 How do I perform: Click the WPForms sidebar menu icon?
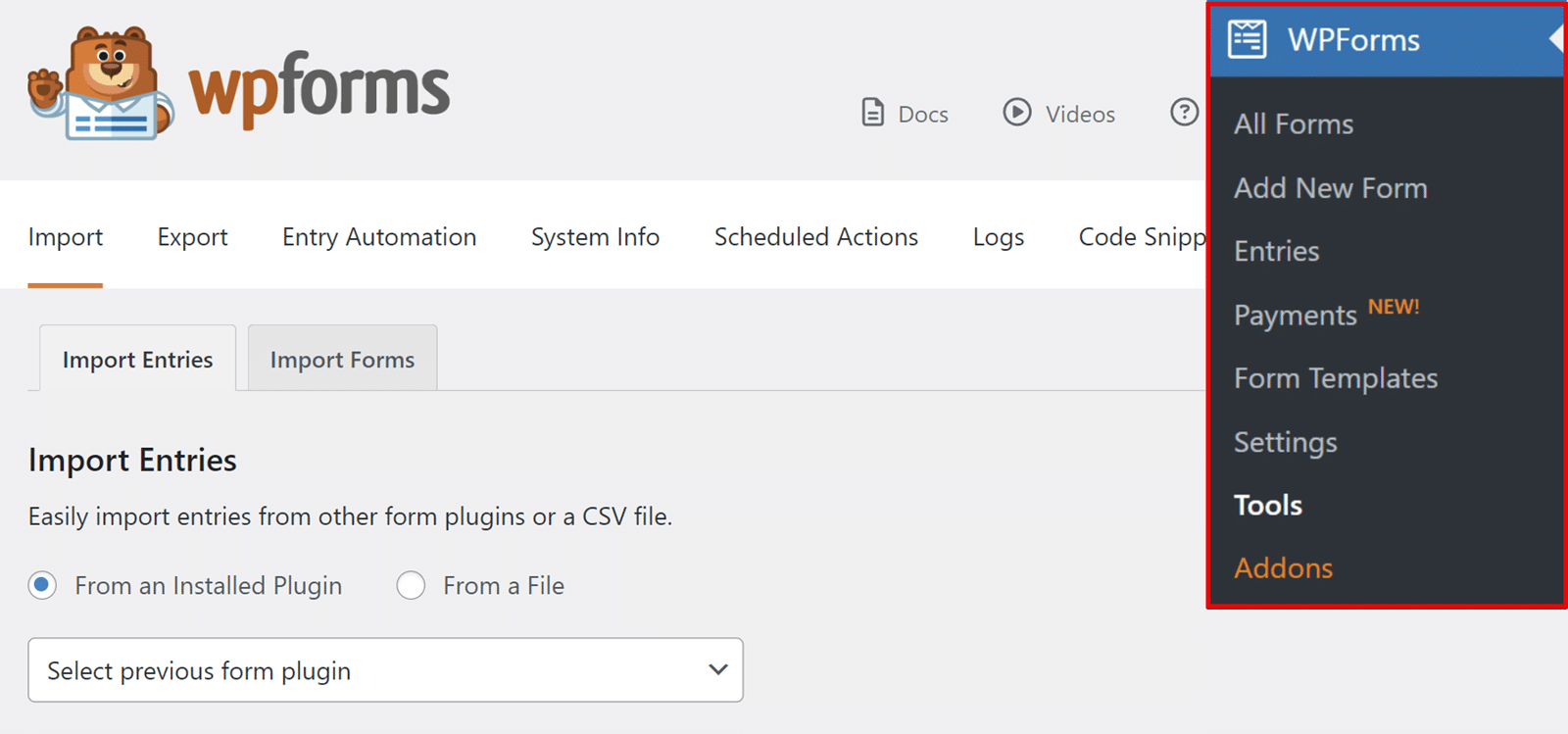click(1248, 40)
